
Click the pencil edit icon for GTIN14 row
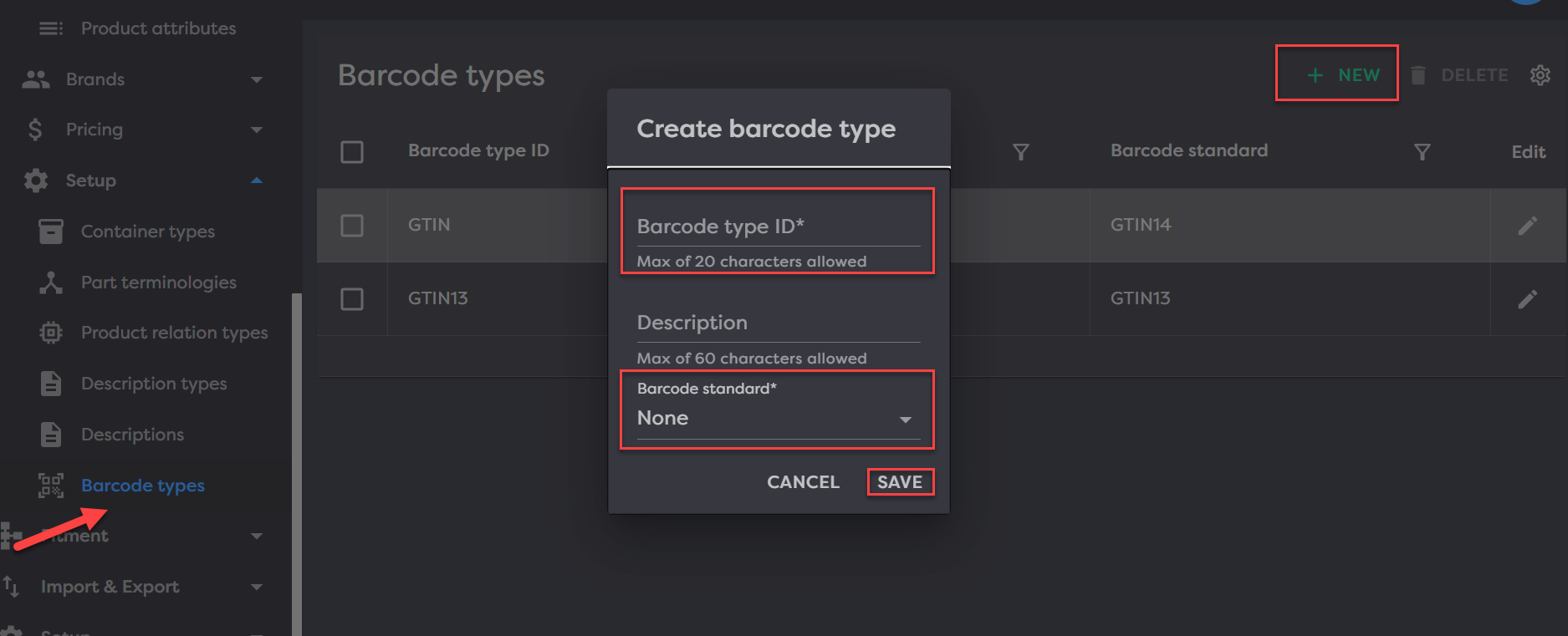point(1527,226)
